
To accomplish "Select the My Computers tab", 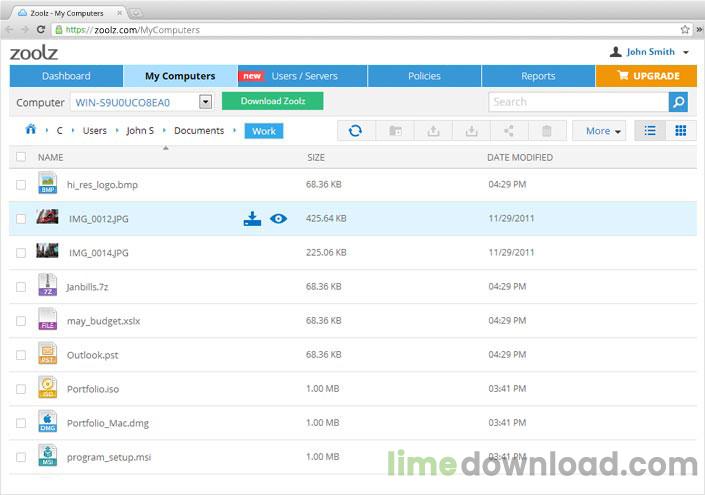I will 180,76.
